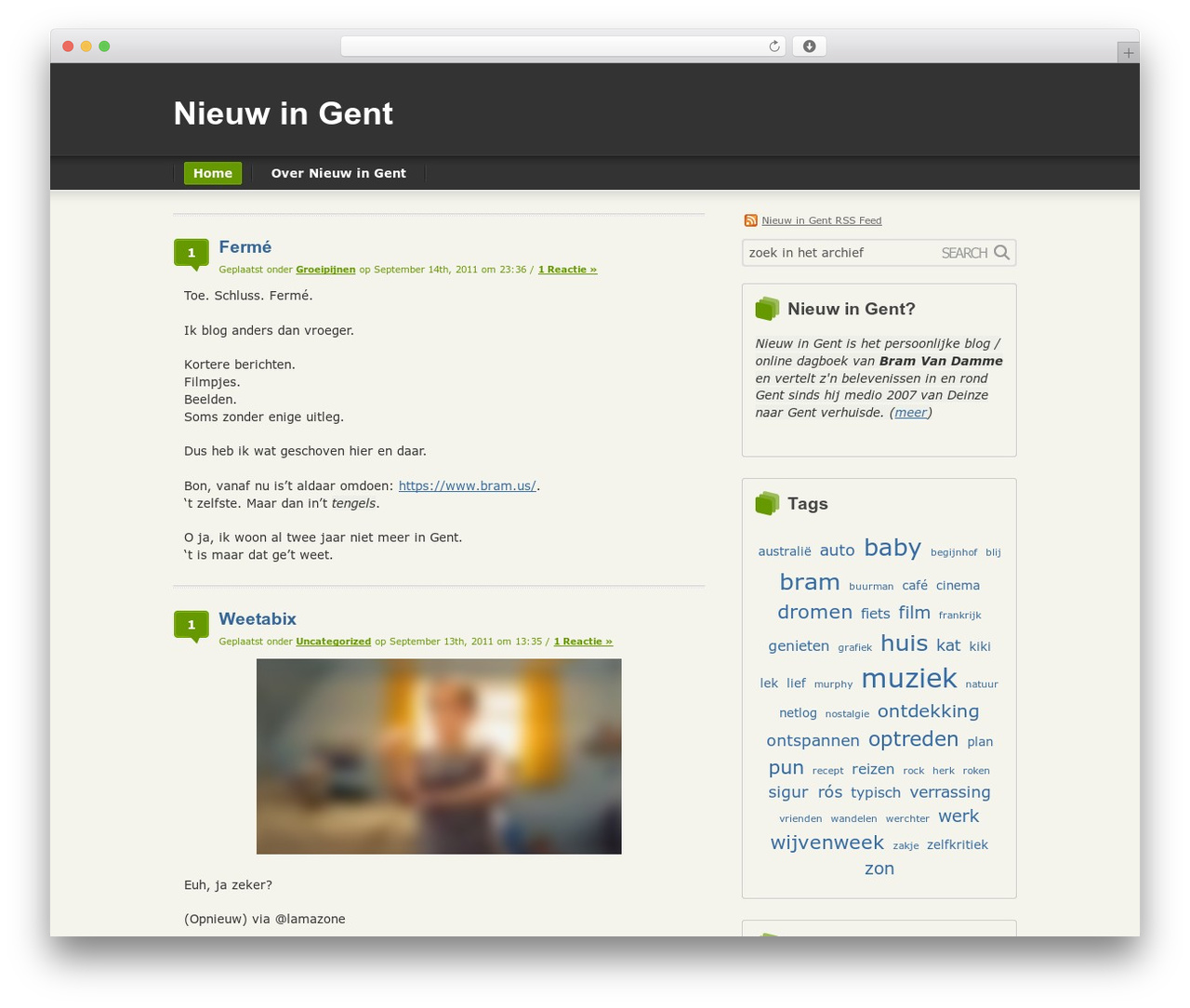Select the 'baby' tag
Image resolution: width=1190 pixels, height=1008 pixels.
(892, 548)
